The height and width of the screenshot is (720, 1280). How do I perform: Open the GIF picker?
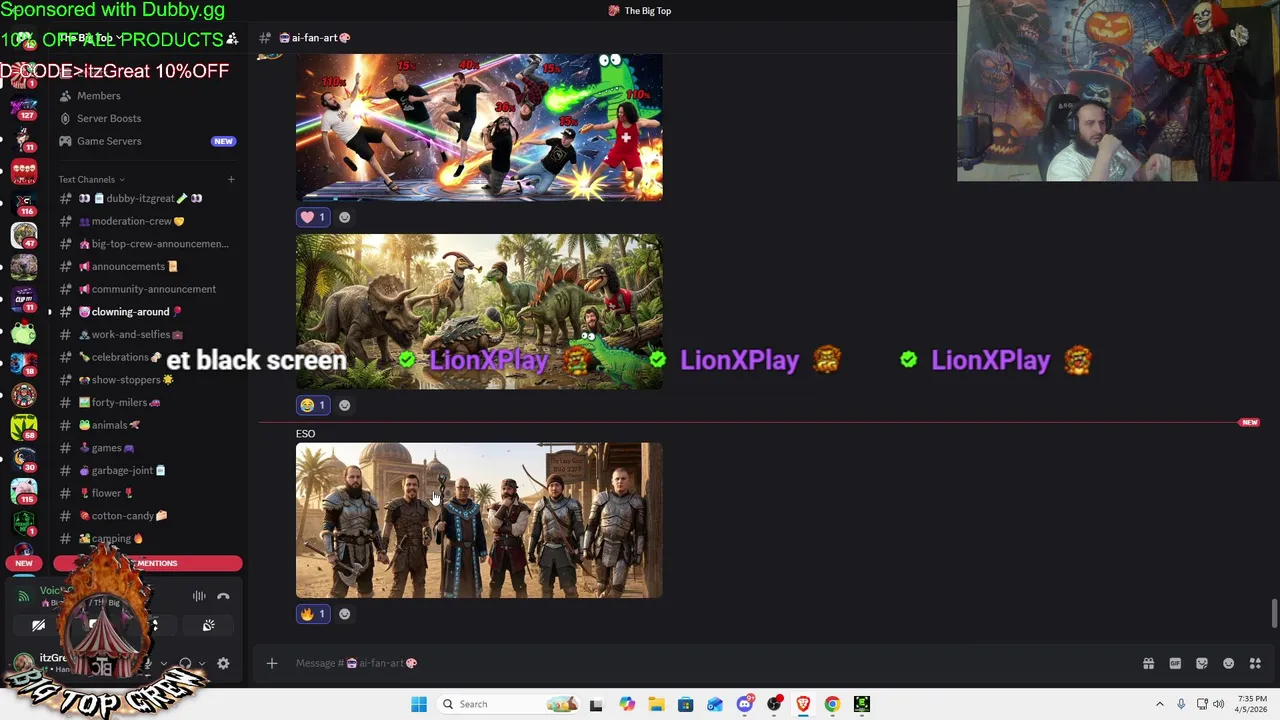(x=1175, y=663)
